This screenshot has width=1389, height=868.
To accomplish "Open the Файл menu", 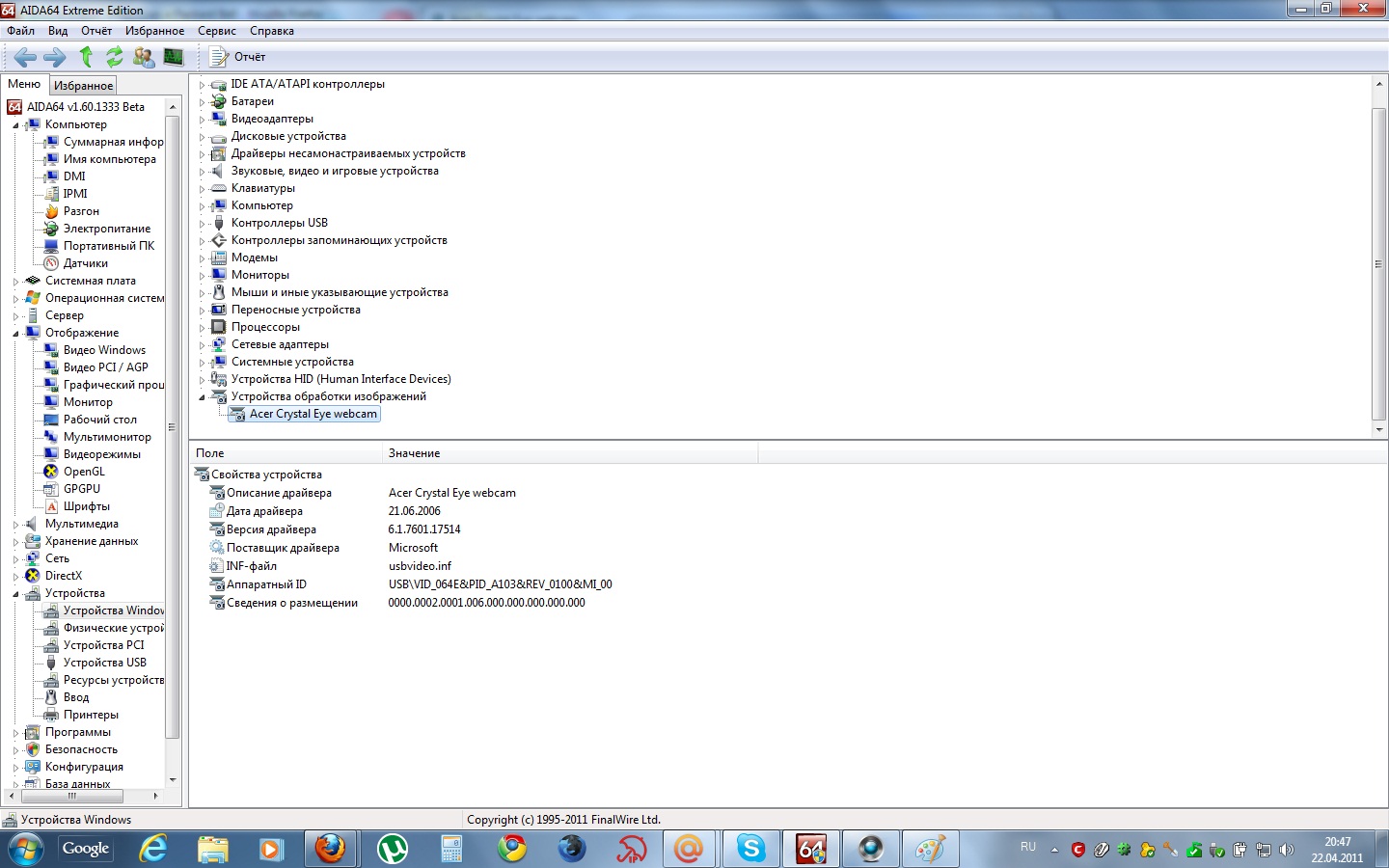I will click(x=20, y=31).
